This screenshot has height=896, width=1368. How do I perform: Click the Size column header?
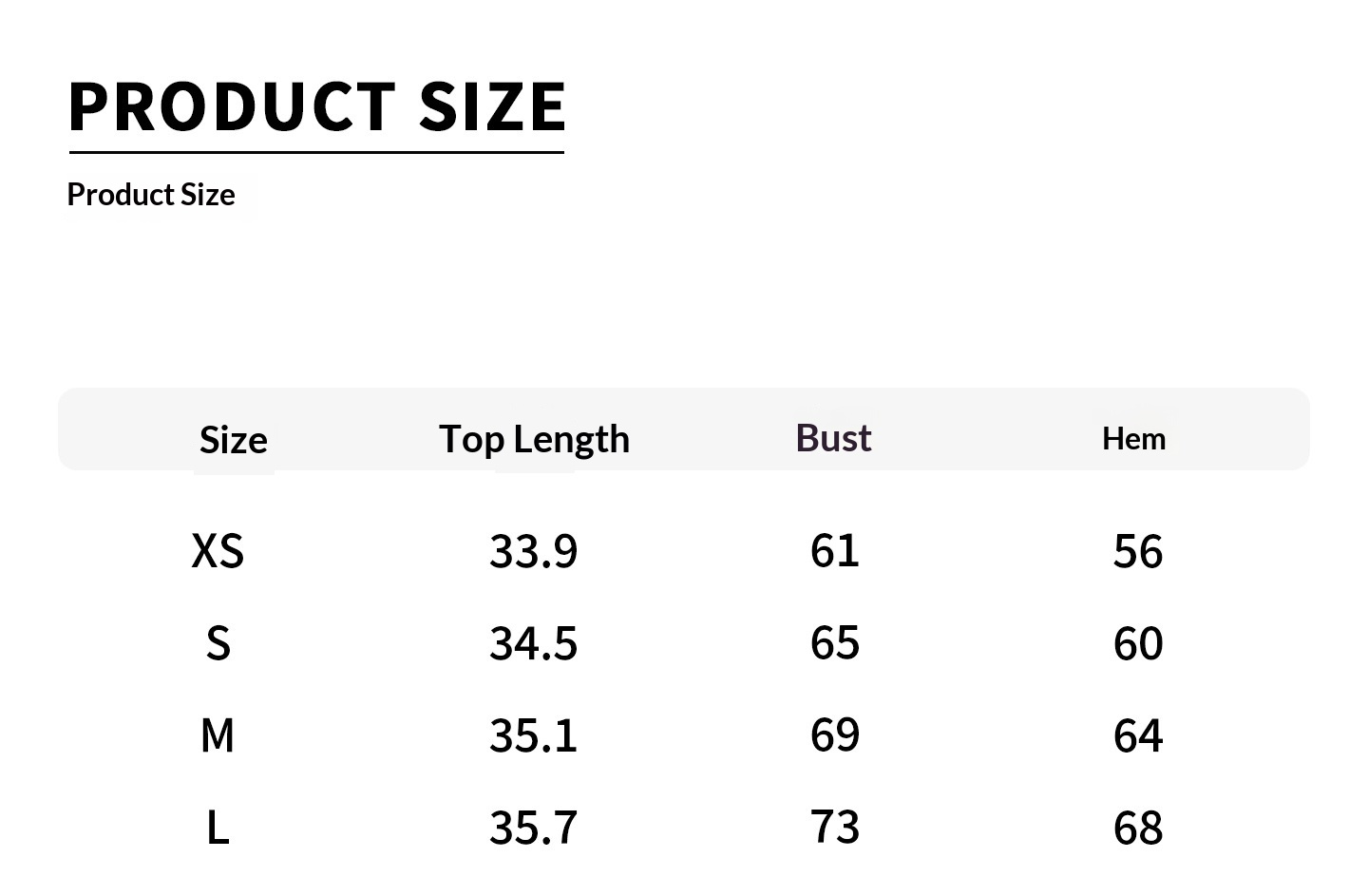click(233, 440)
